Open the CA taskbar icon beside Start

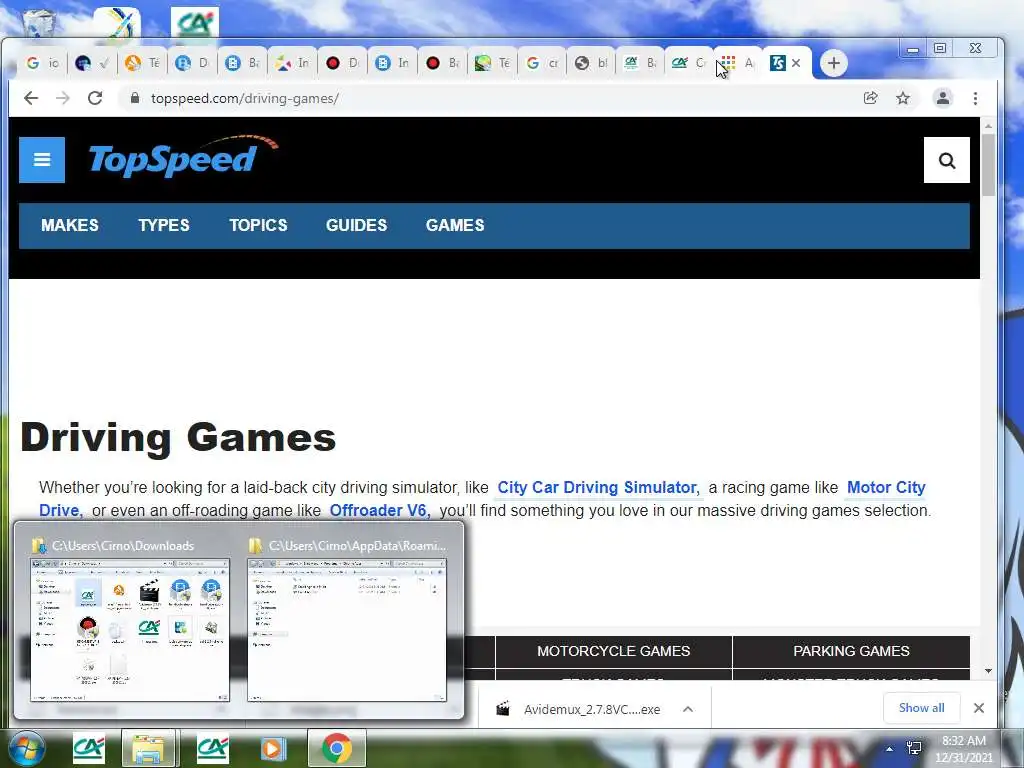(x=89, y=748)
